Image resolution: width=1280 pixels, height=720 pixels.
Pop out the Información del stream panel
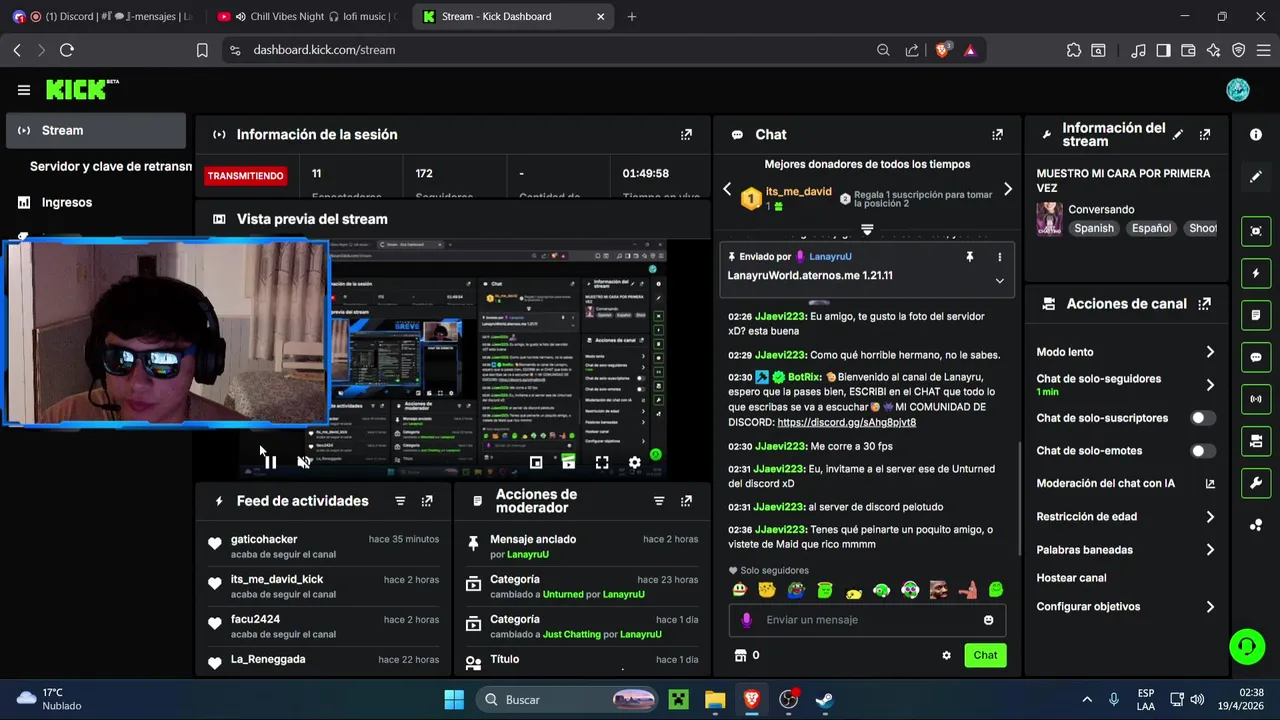pos(1205,134)
